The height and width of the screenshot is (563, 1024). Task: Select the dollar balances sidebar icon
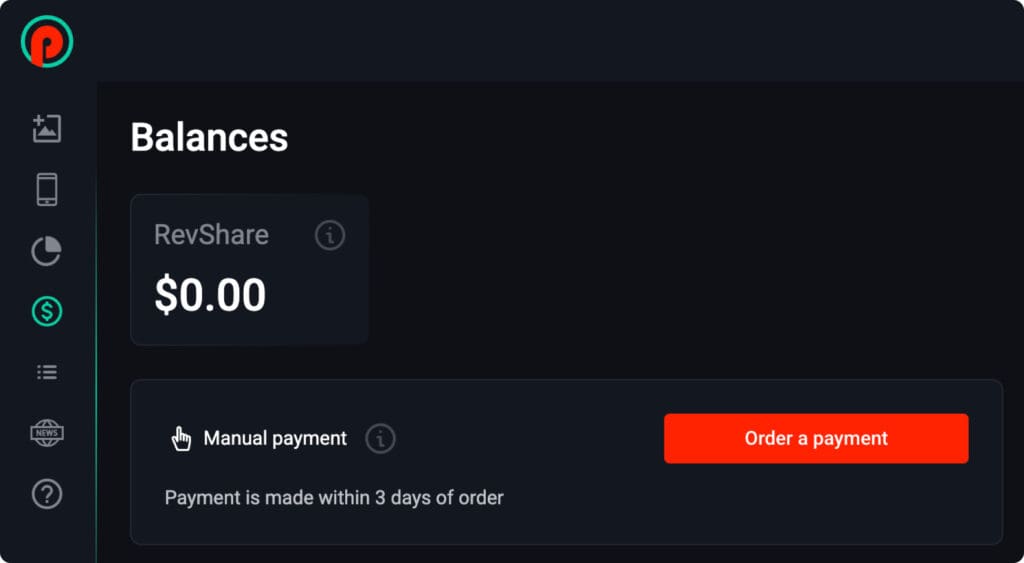click(47, 312)
